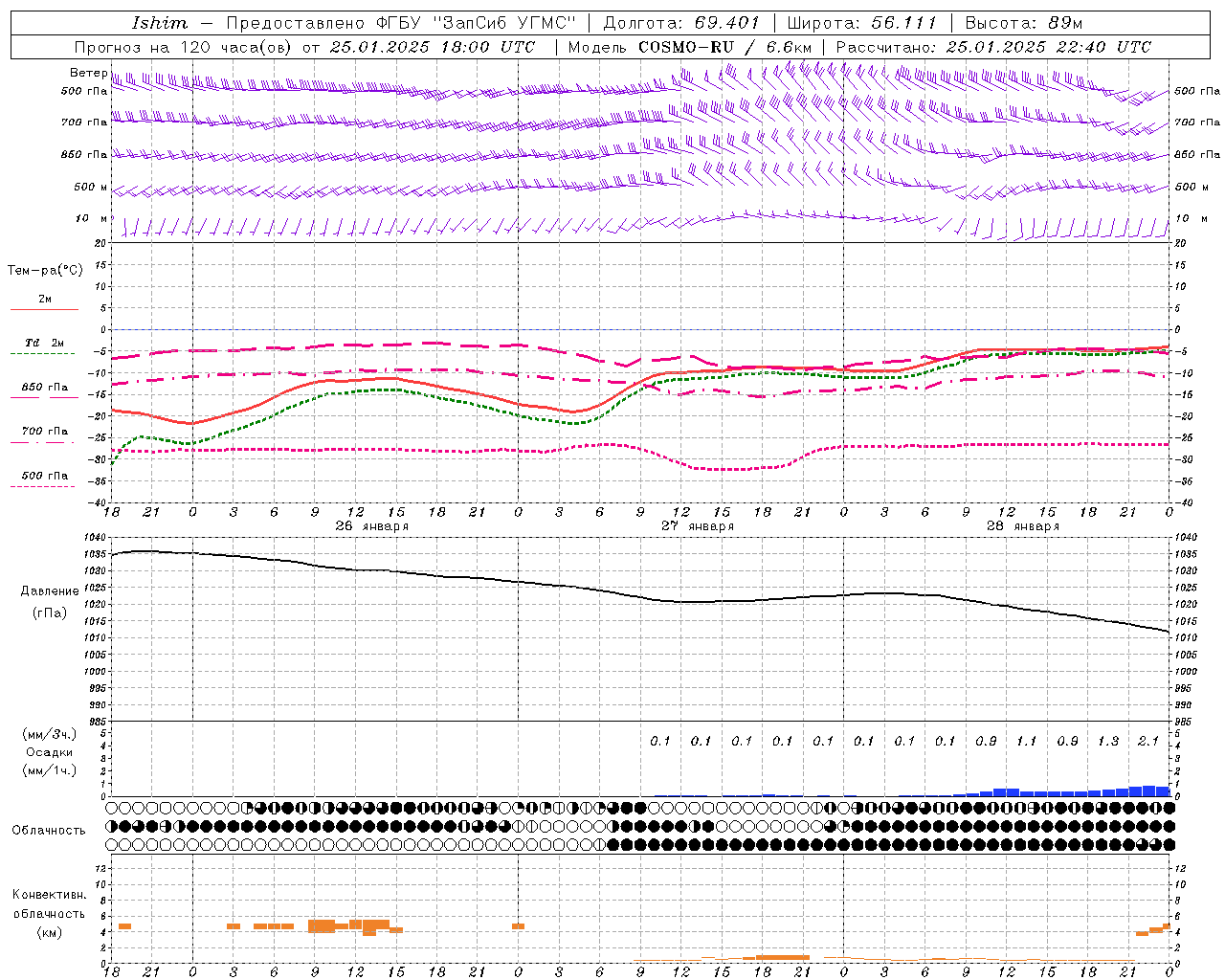Click the "Ветер" wind panel label
This screenshot has height=980, width=1225.
click(88, 73)
